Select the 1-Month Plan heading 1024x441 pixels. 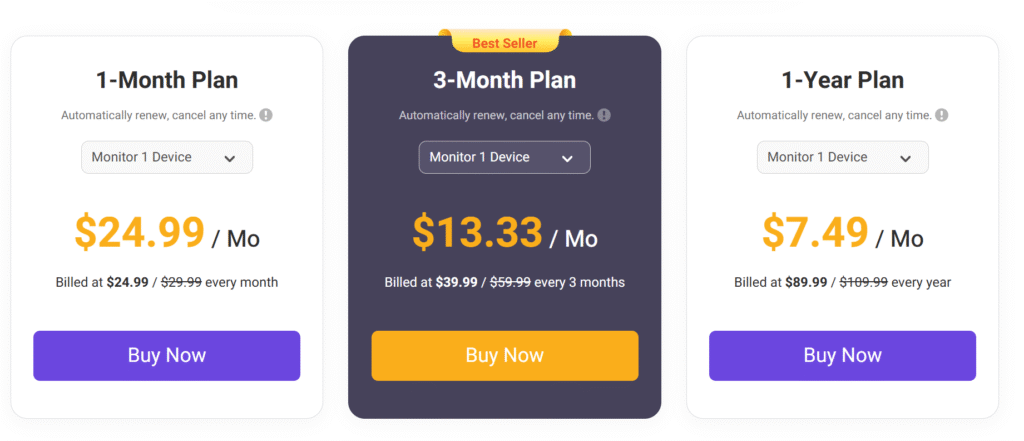click(x=167, y=80)
